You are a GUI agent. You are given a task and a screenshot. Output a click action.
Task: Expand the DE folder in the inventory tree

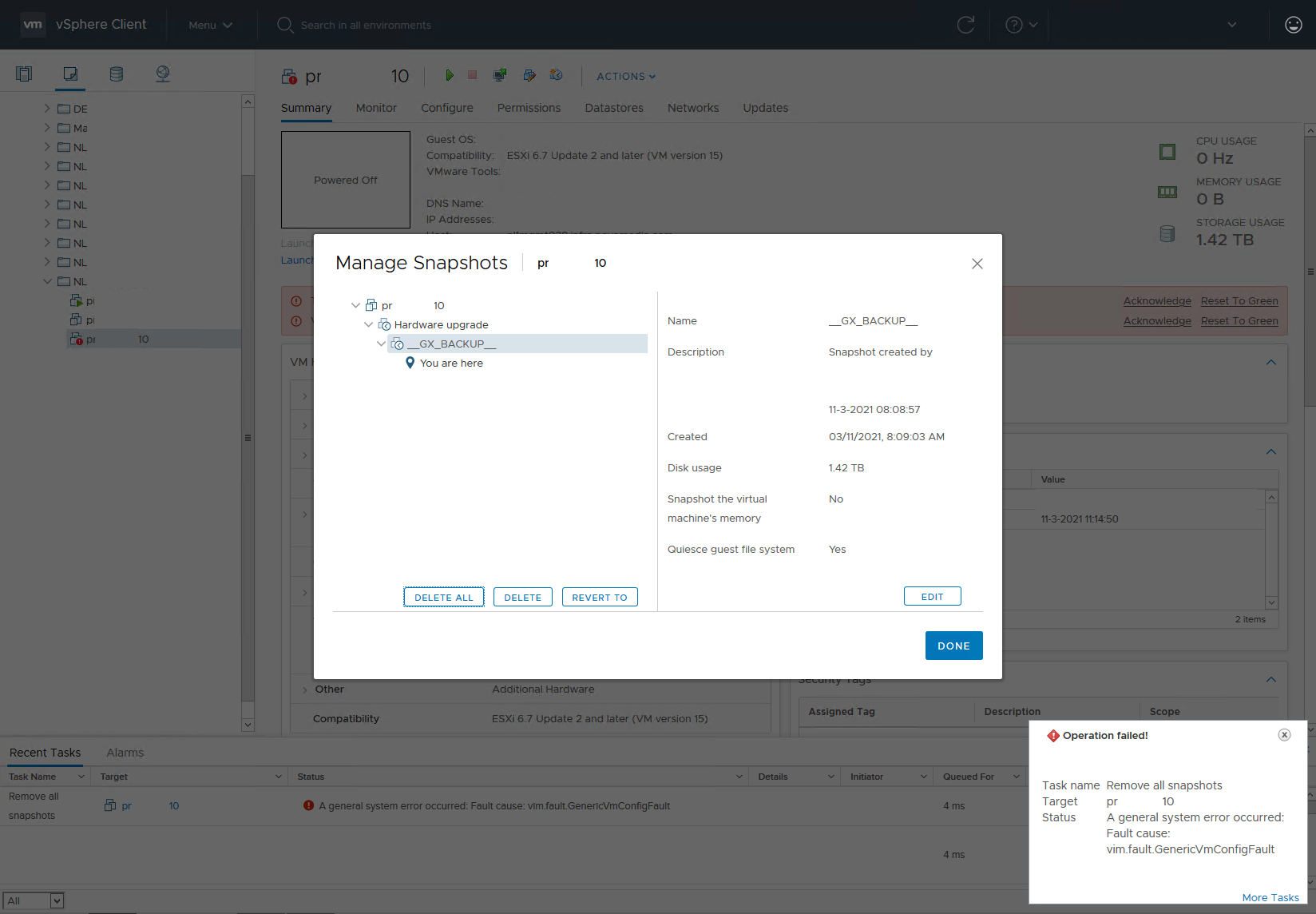47,108
